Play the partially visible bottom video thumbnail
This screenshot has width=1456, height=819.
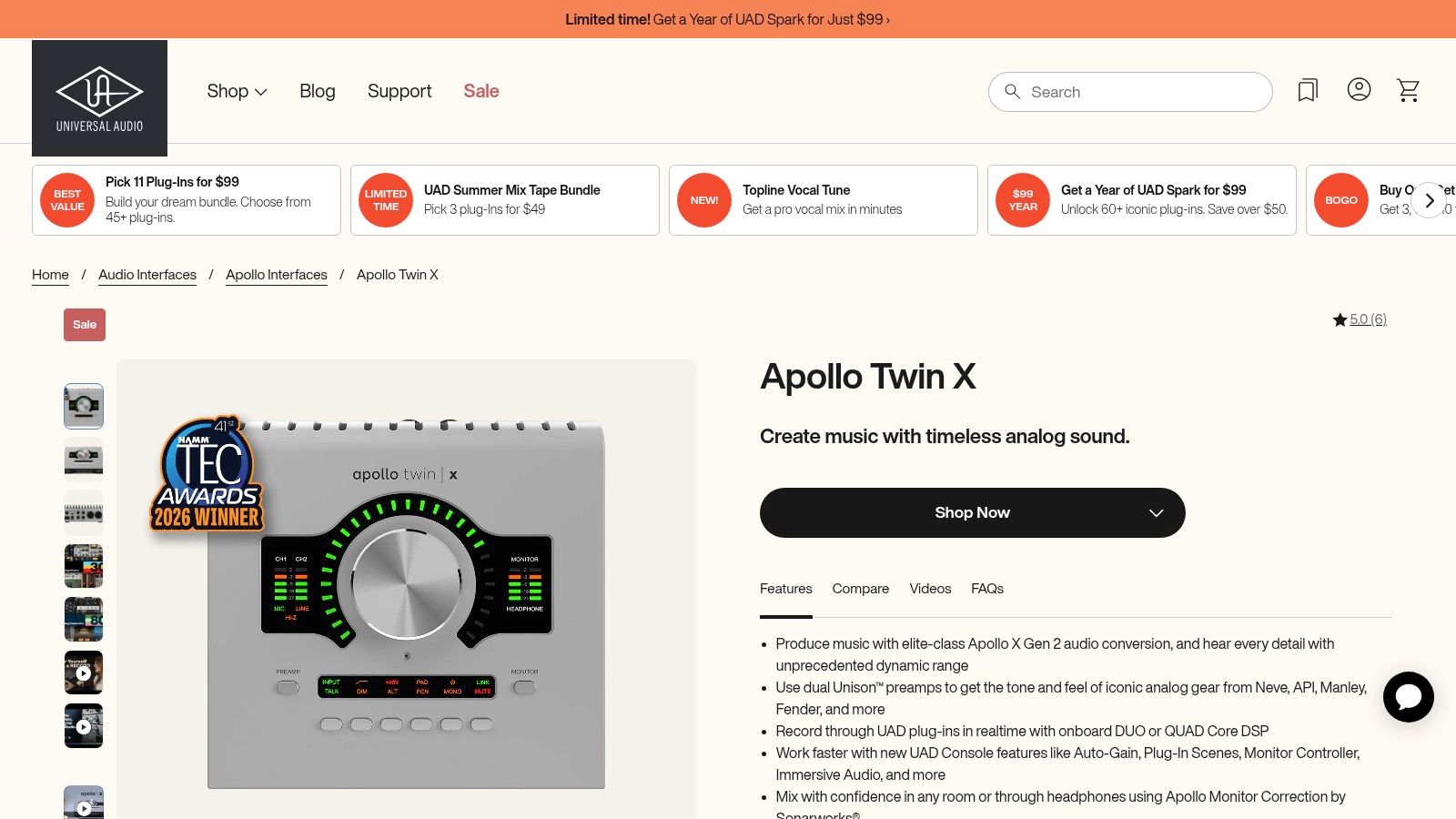[84, 803]
